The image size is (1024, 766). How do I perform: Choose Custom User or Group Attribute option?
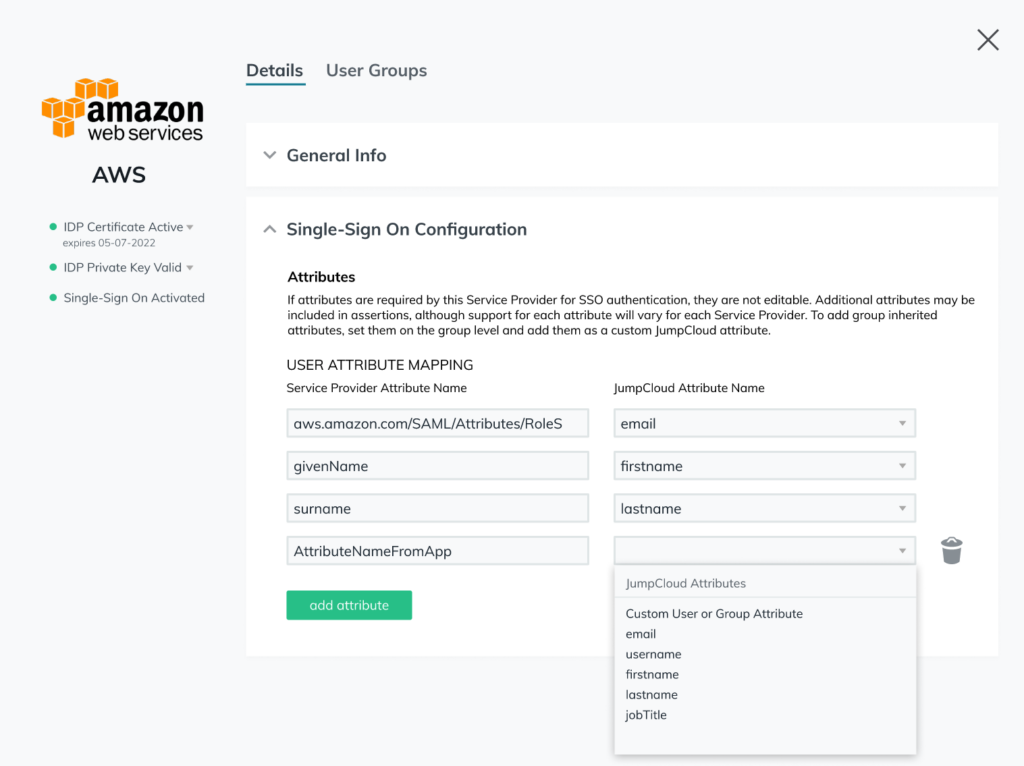pyautogui.click(x=714, y=614)
